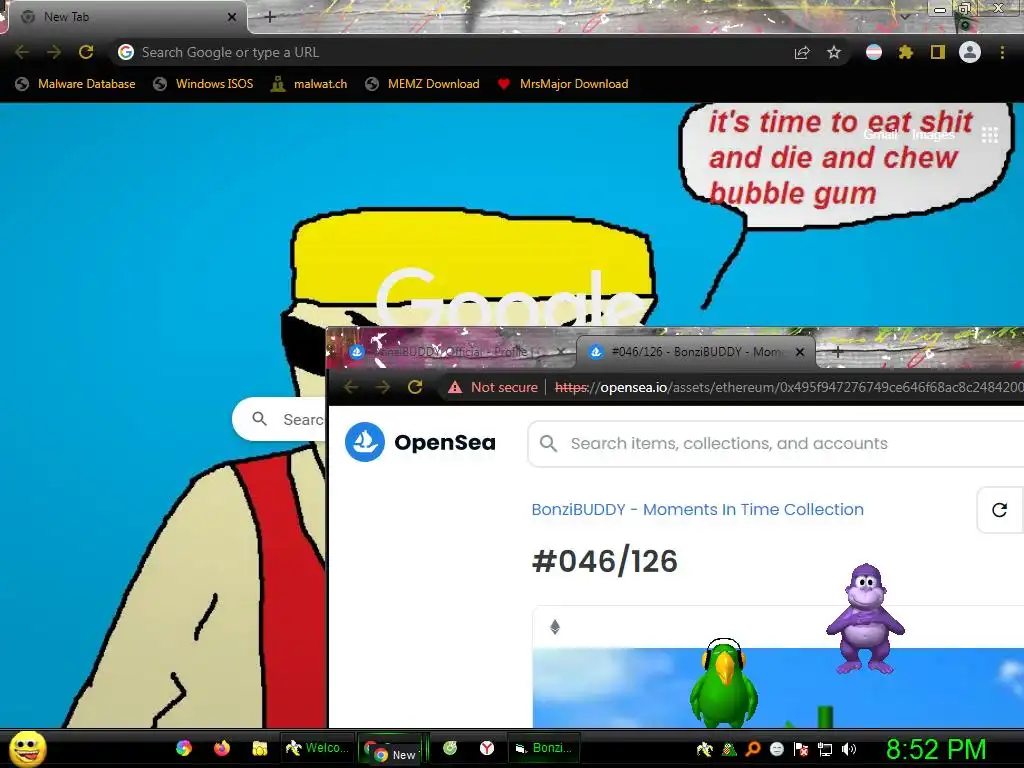
Task: Go back in the New Tab window
Action: coord(22,52)
